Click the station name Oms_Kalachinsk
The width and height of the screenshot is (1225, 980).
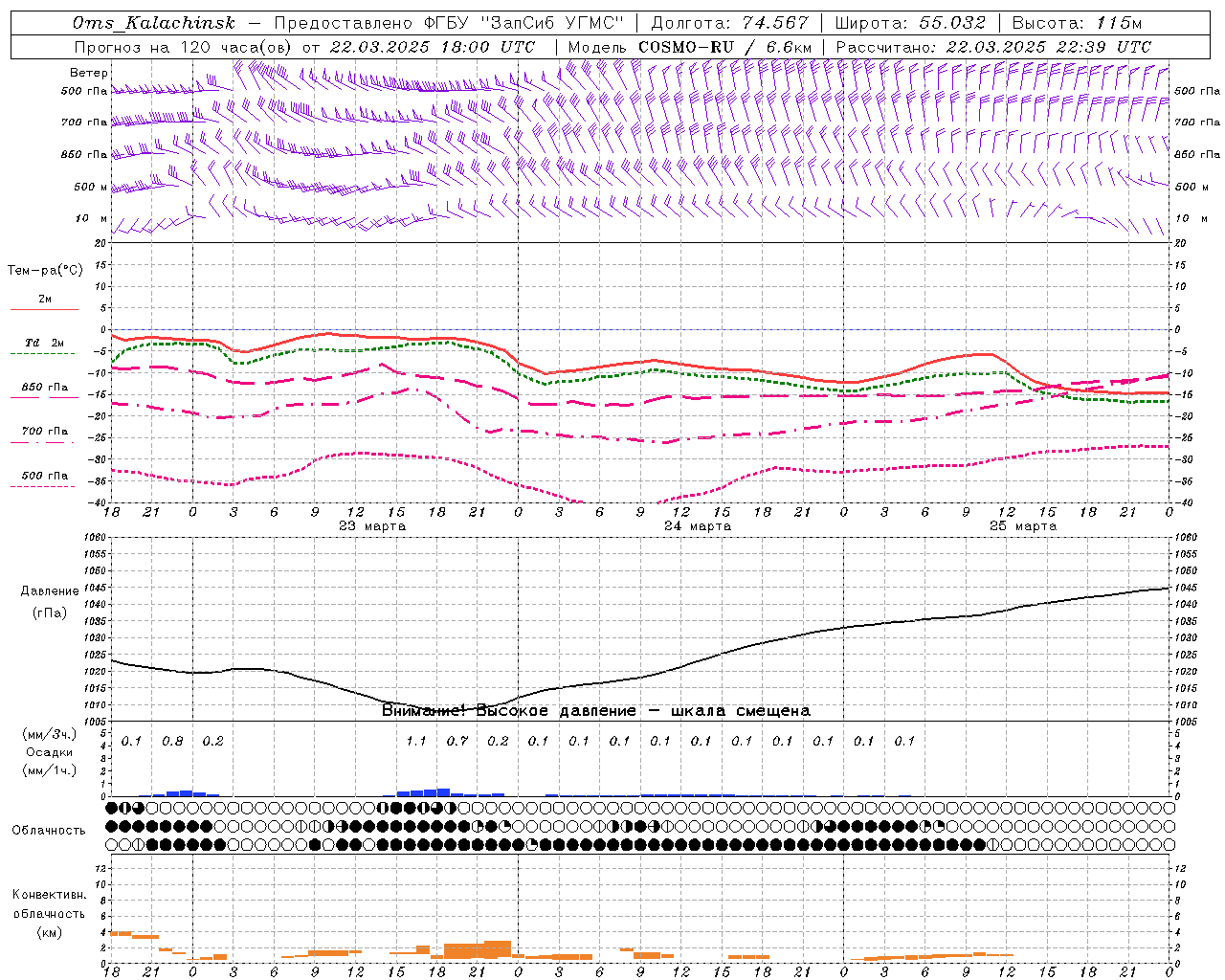tap(153, 23)
